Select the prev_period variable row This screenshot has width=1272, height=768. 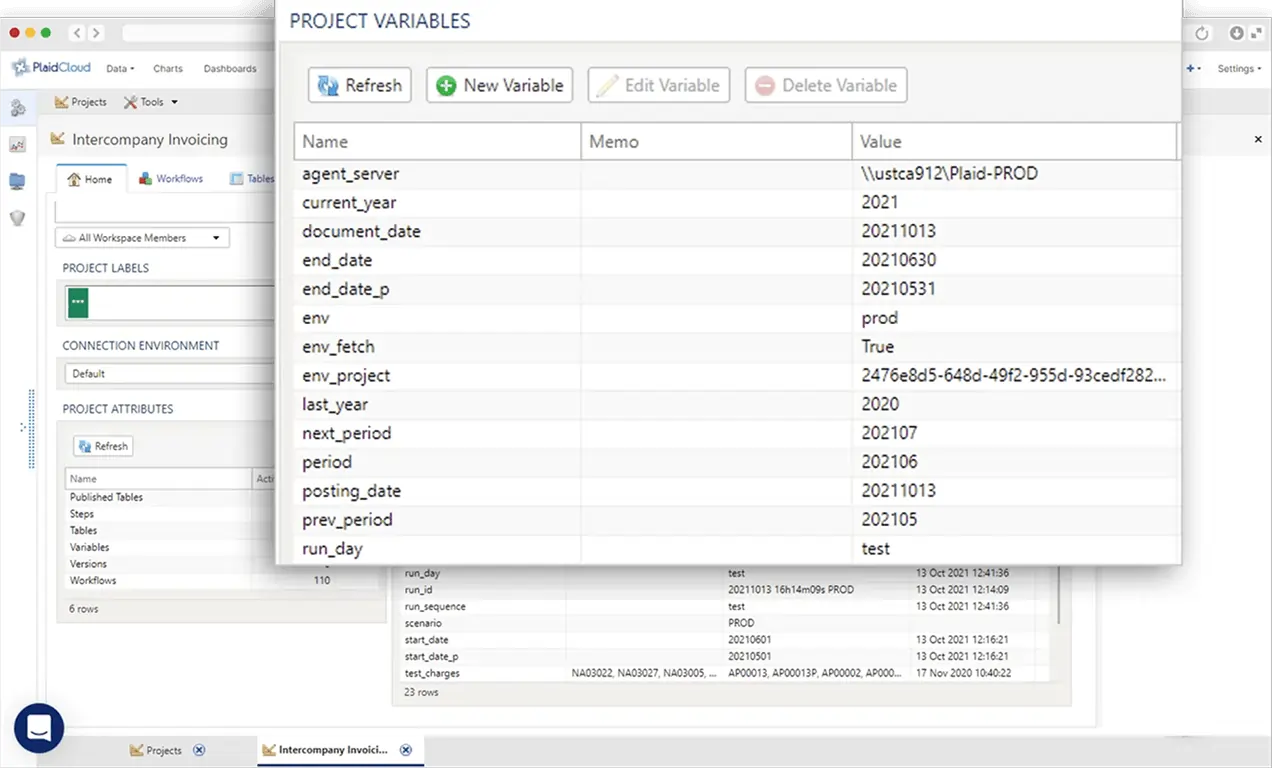[x=737, y=520]
